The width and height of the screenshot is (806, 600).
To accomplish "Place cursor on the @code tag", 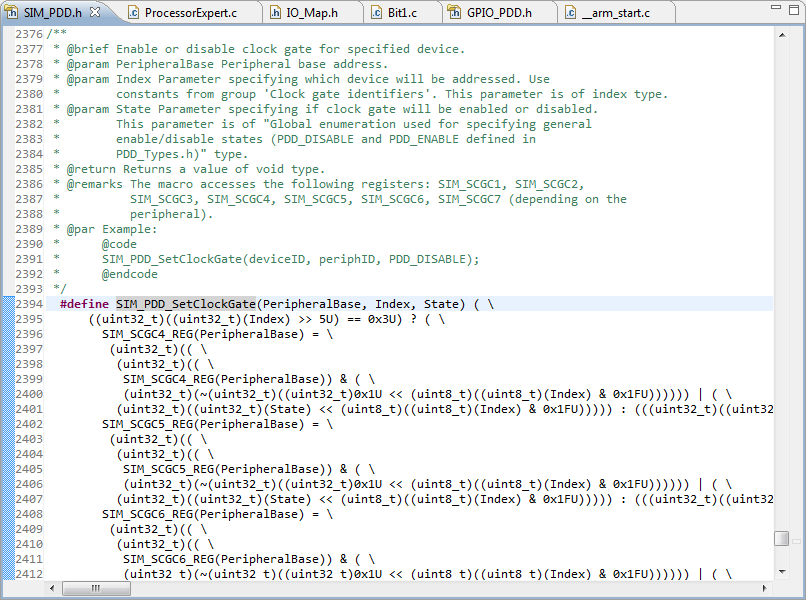I will click(119, 244).
